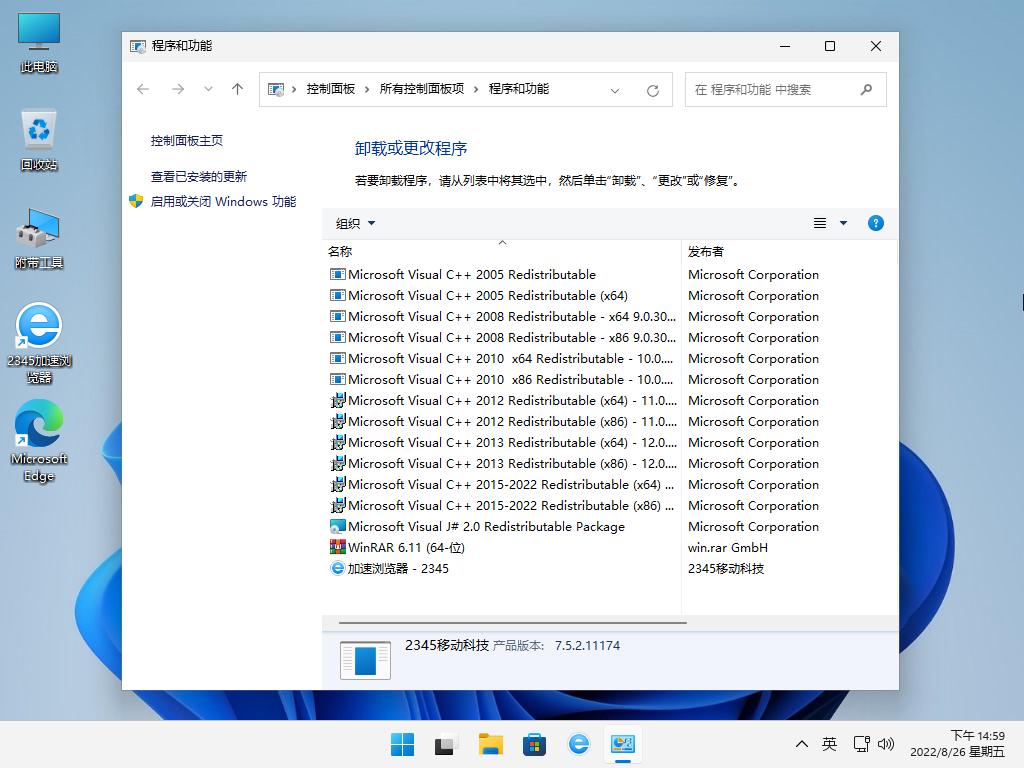Go up one folder level arrow
The image size is (1024, 768).
pos(237,89)
